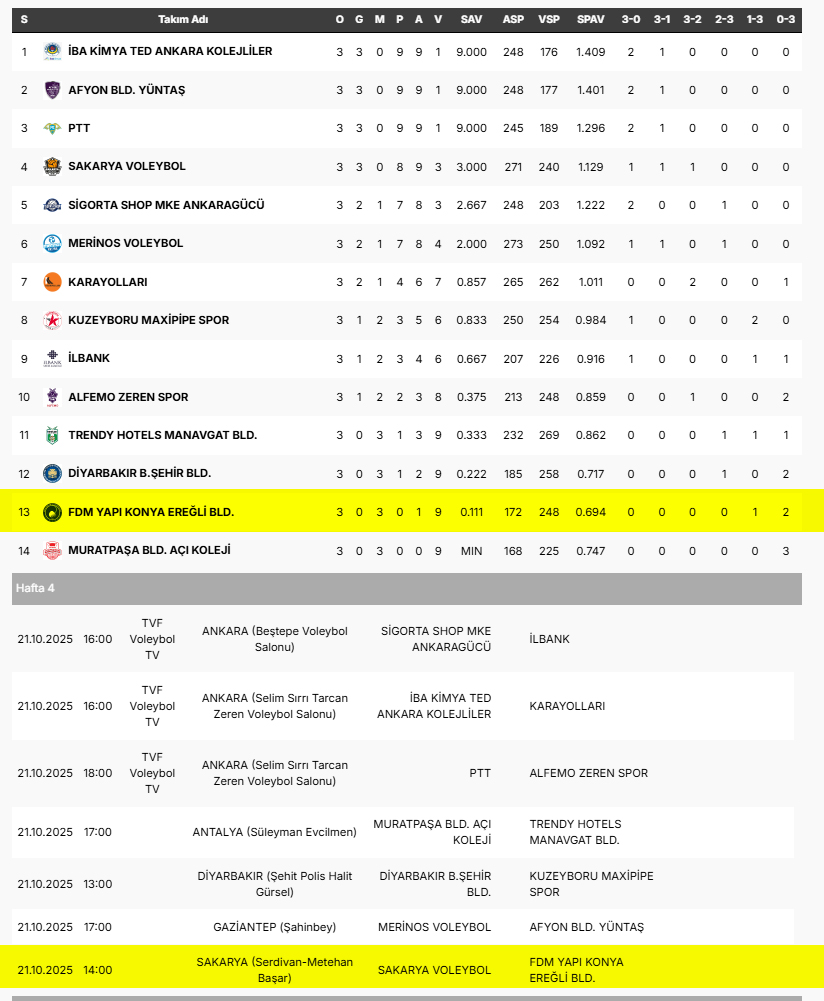
Task: Click the FDM Yapı Konya Ereğli logo
Action: (x=52, y=512)
